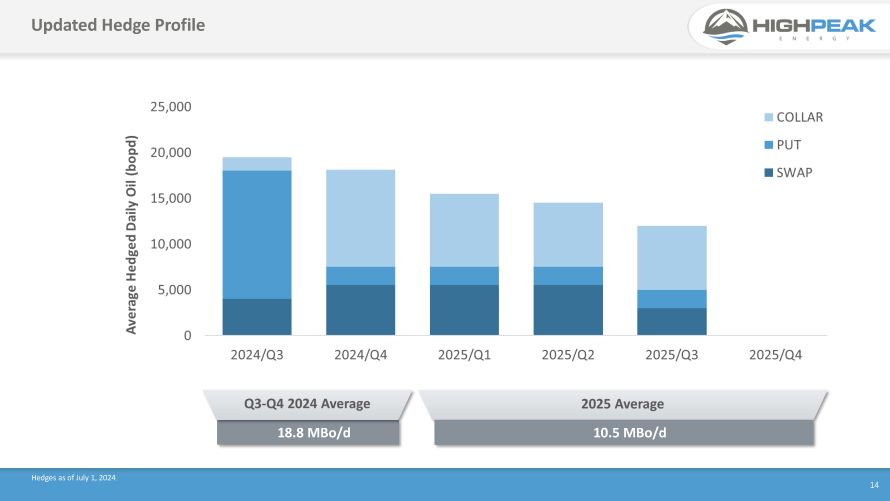This screenshot has width=890, height=501.
Task: Click the 2024/Q3 x-axis label
Action: pos(257,355)
